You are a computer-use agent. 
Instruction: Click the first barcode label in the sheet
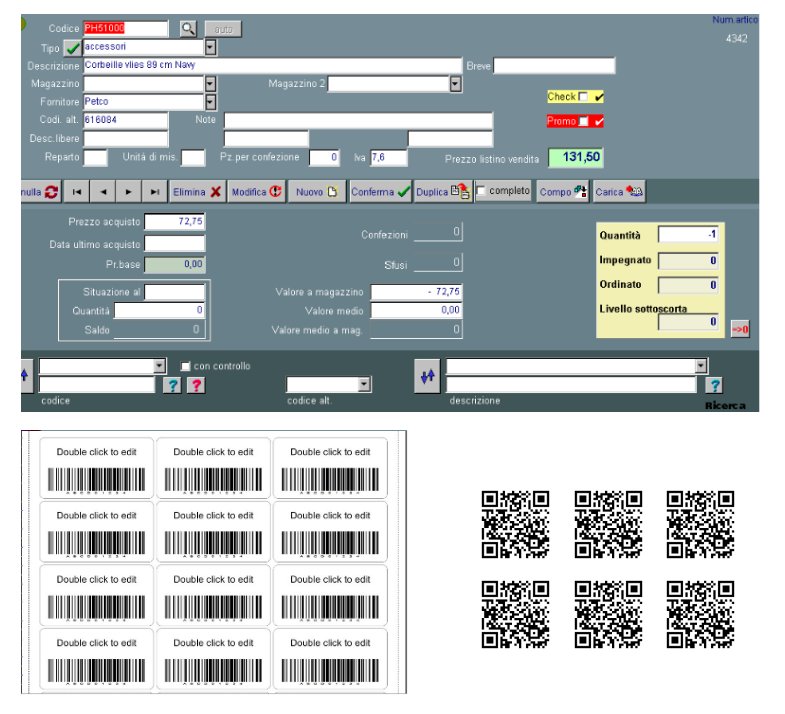pos(96,469)
